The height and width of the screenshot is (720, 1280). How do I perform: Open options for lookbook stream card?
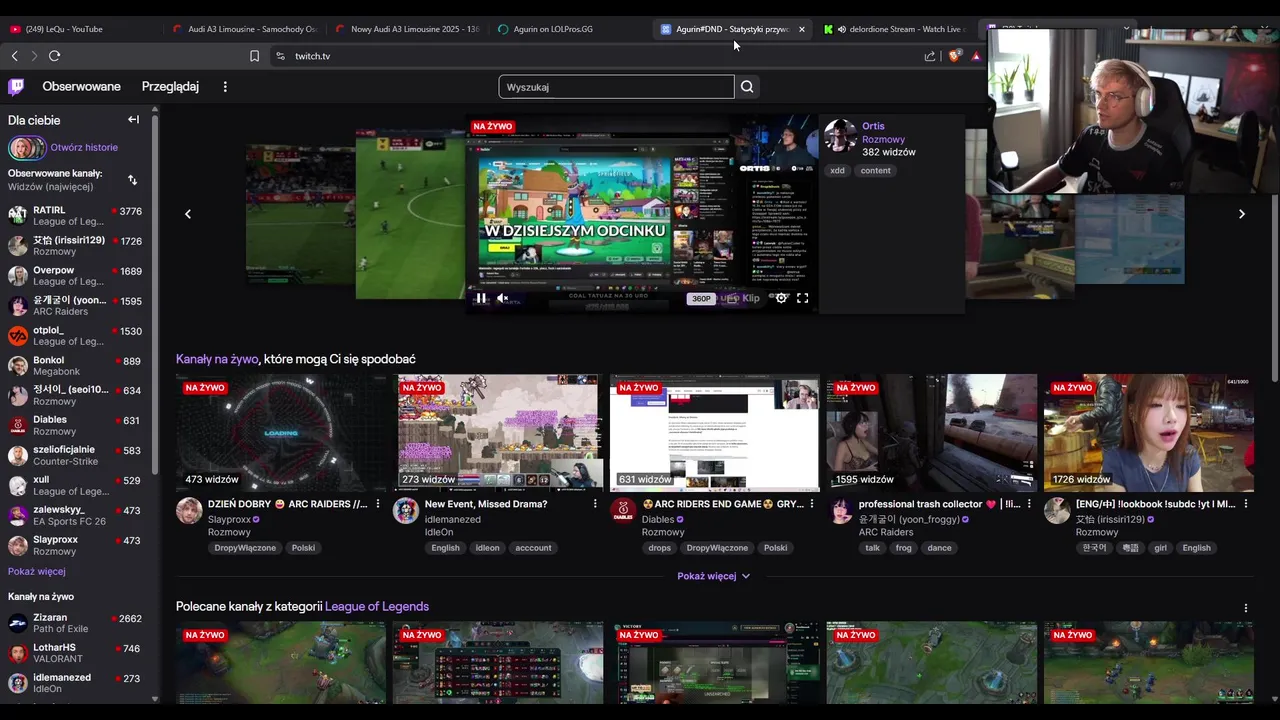1246,504
